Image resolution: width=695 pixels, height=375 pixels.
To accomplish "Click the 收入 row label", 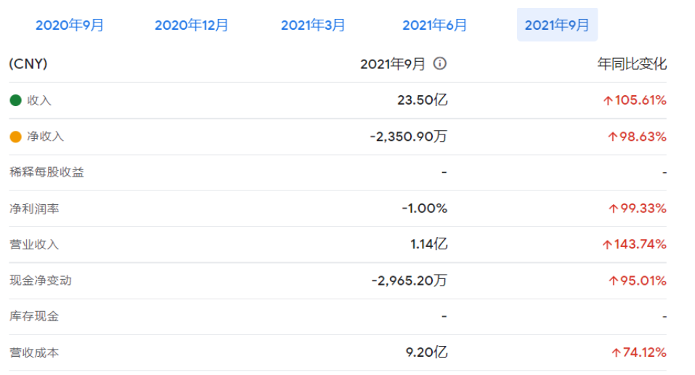I will [39, 101].
